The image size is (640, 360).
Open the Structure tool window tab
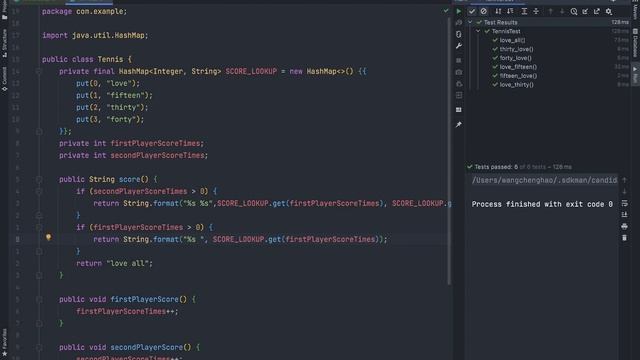pyautogui.click(x=4, y=42)
